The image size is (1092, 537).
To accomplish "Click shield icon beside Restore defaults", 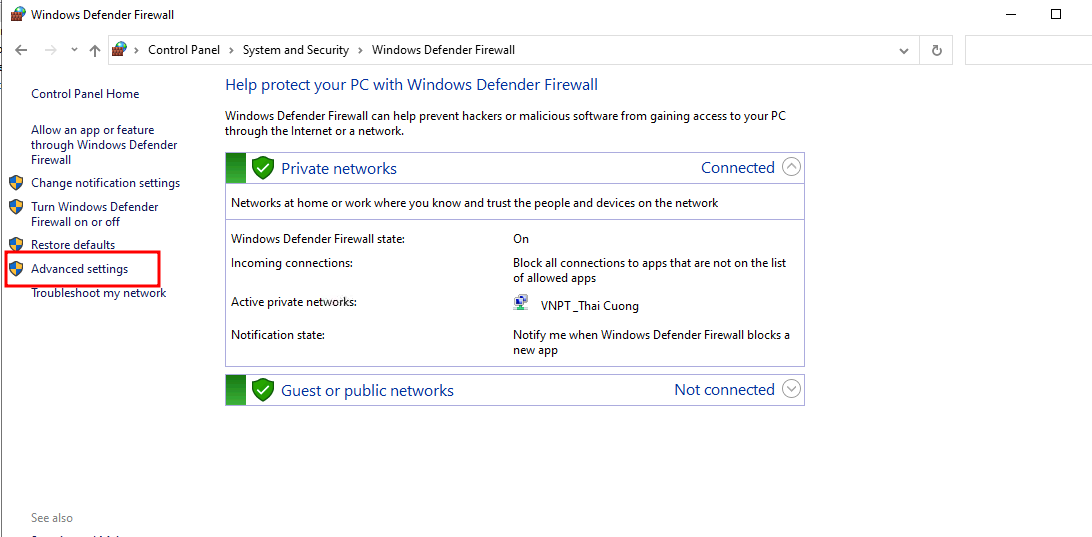I will coord(16,245).
